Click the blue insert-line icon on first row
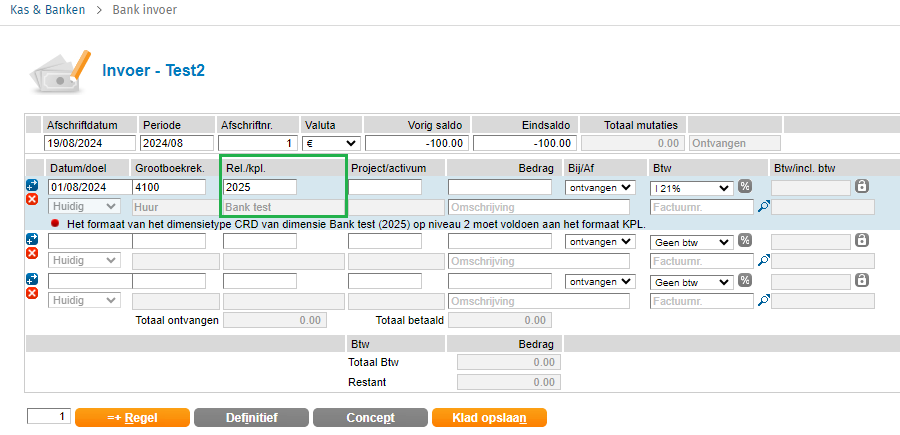Viewport: 900px width, 435px height. pos(32,186)
